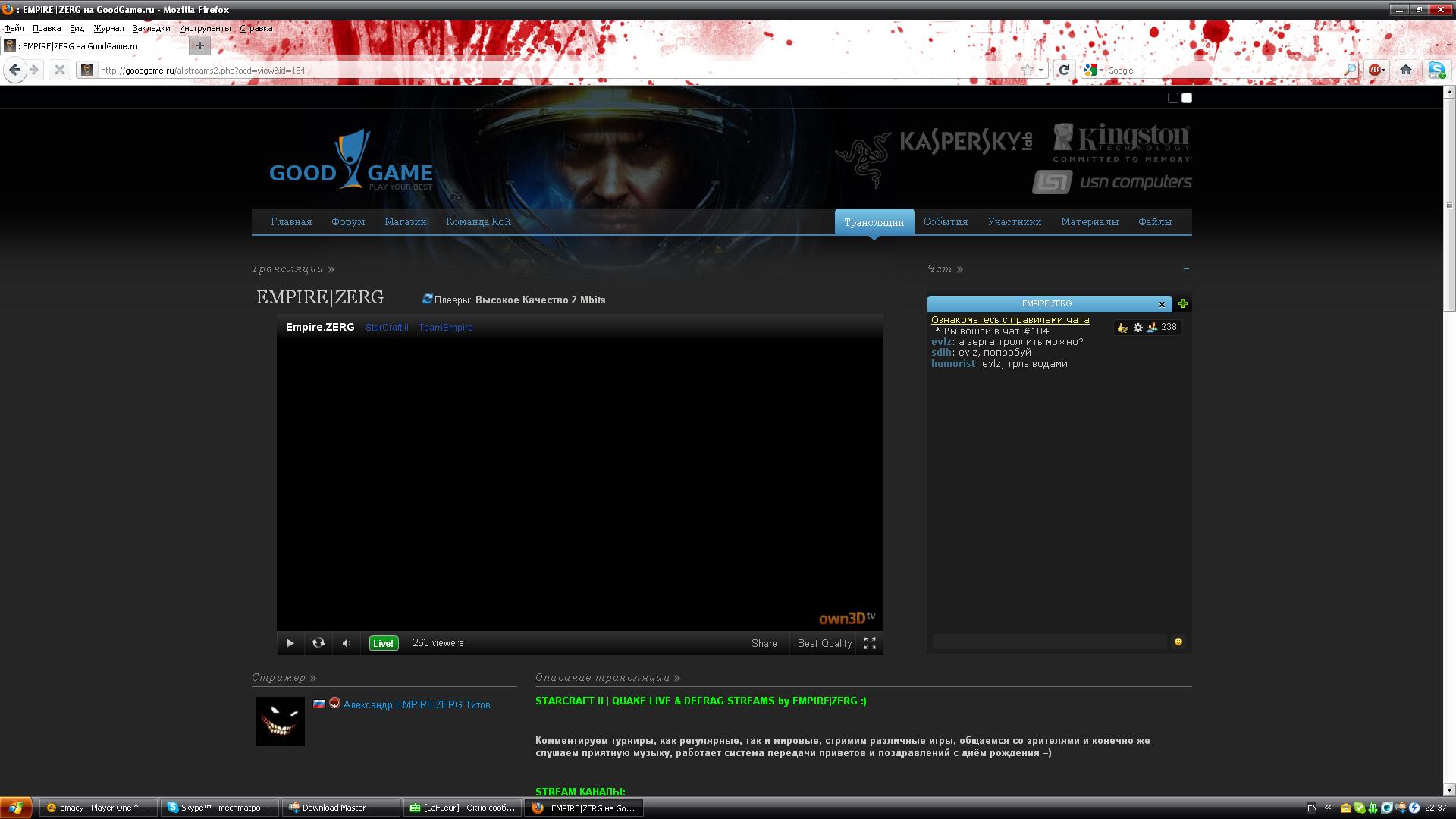Show chat users list icon
The width and height of the screenshot is (1456, 819).
coord(1152,328)
